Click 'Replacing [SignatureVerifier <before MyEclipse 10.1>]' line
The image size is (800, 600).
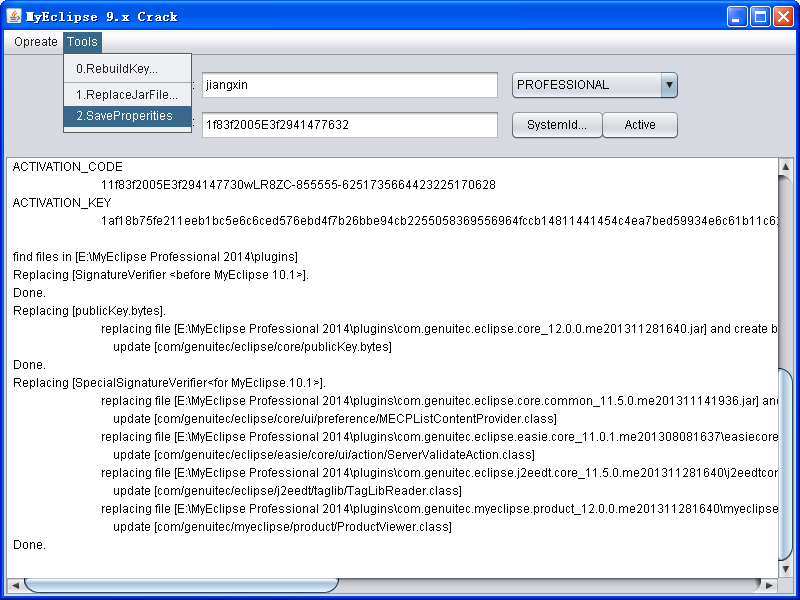161,274
